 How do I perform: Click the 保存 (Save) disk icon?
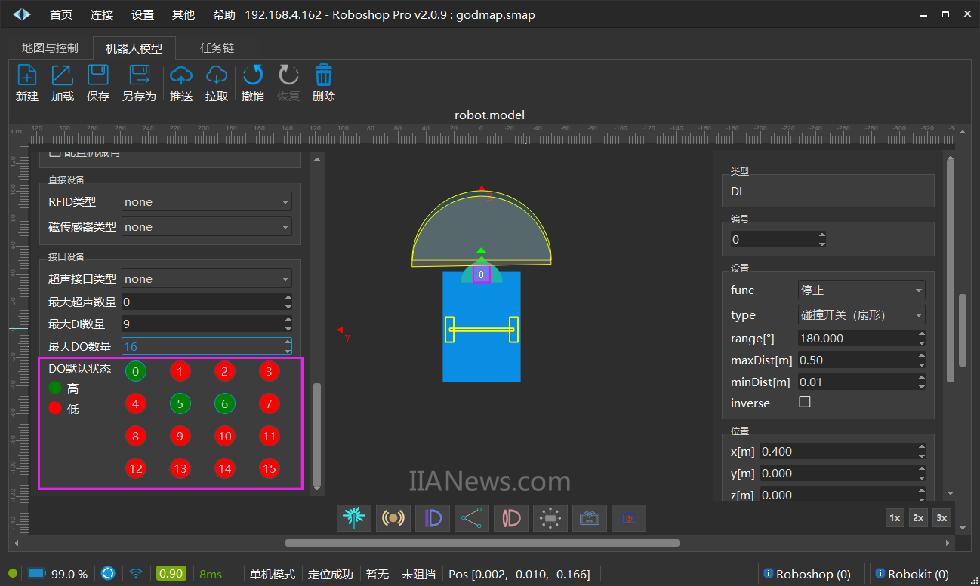98,82
